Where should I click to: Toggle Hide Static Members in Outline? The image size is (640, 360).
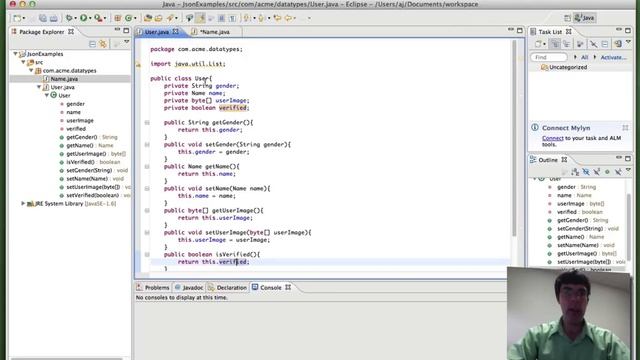pyautogui.click(x=597, y=172)
